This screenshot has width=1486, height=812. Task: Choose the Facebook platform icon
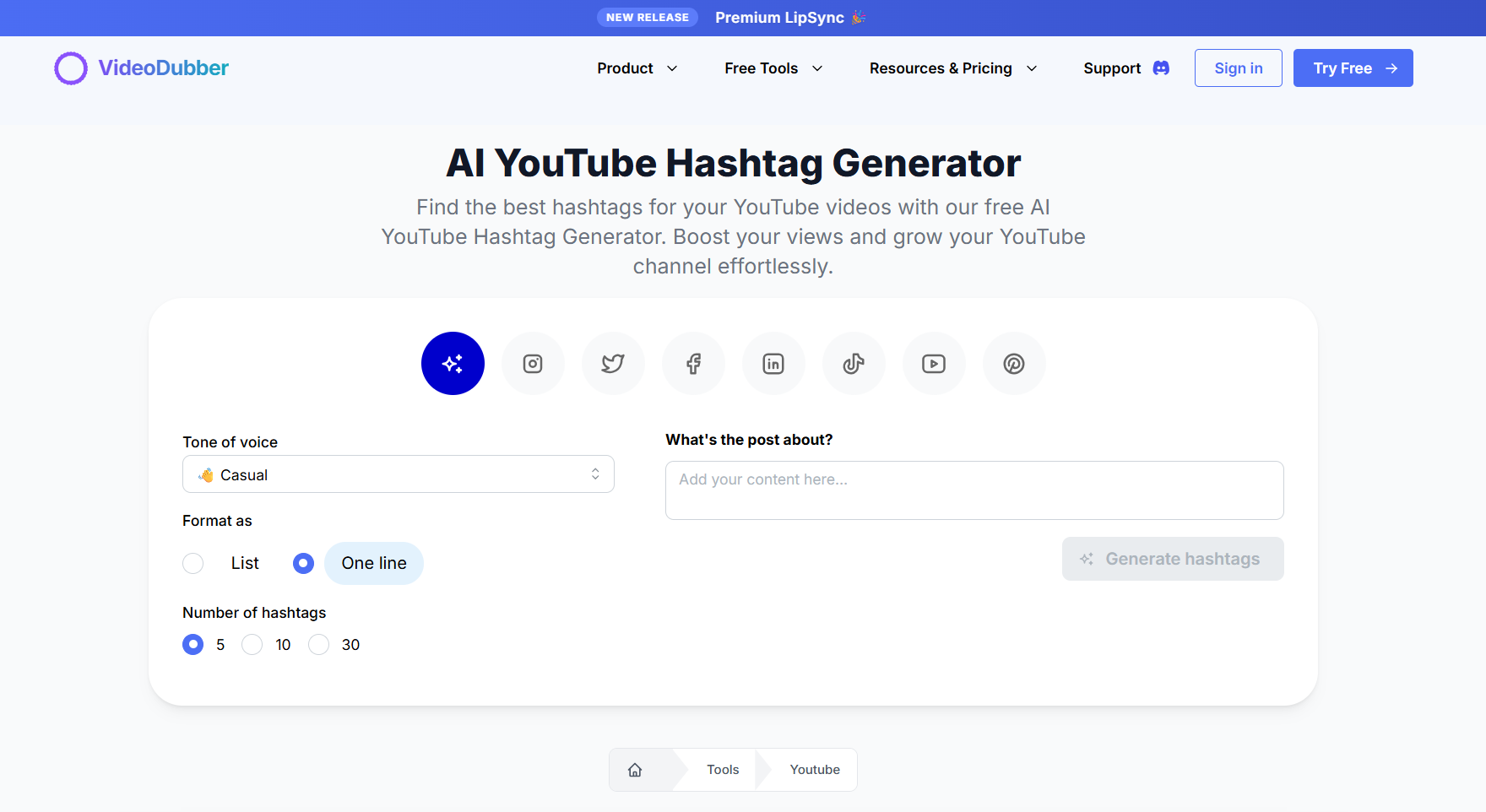693,363
